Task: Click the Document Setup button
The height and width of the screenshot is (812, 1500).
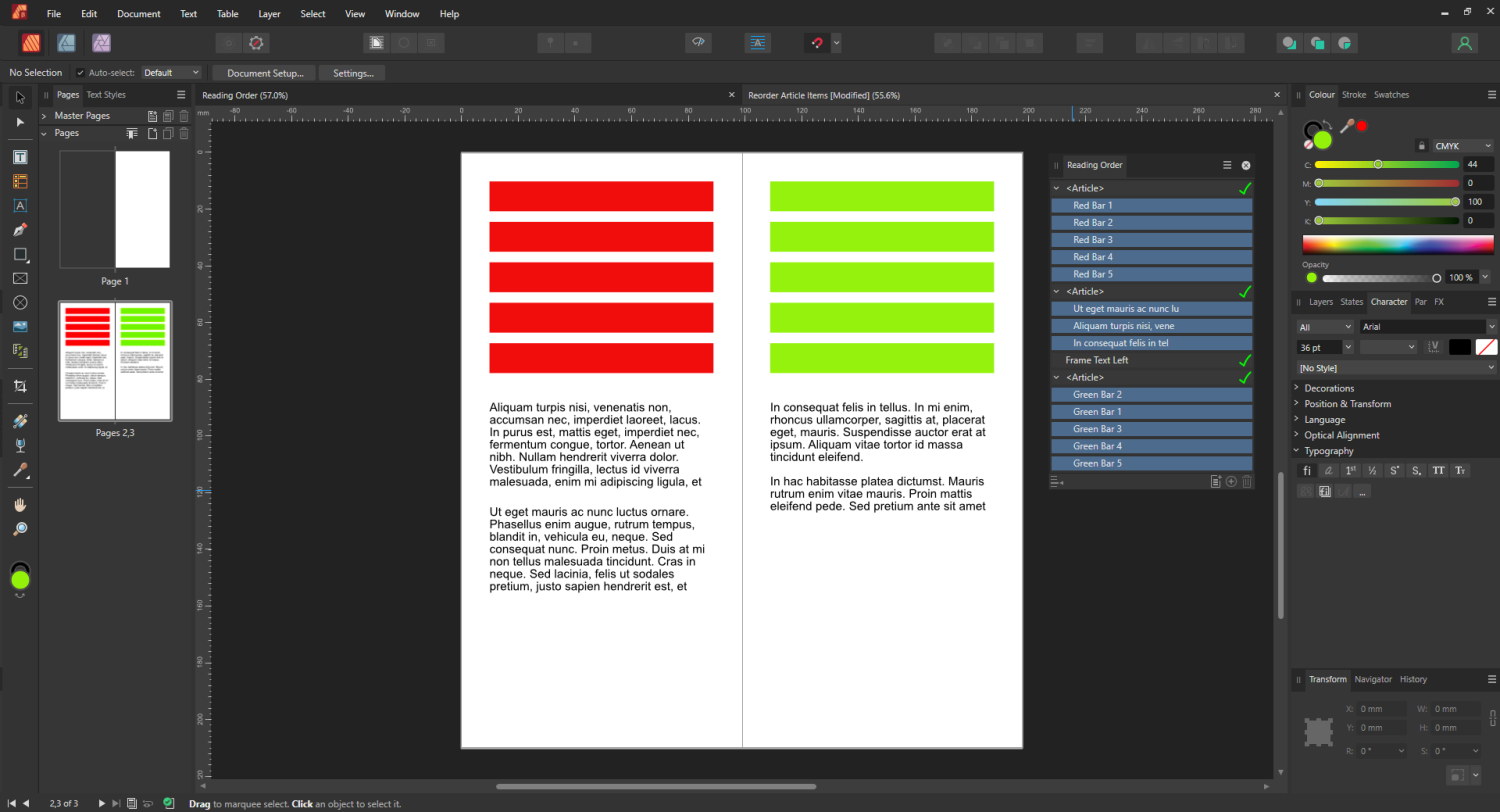Action: 264,73
